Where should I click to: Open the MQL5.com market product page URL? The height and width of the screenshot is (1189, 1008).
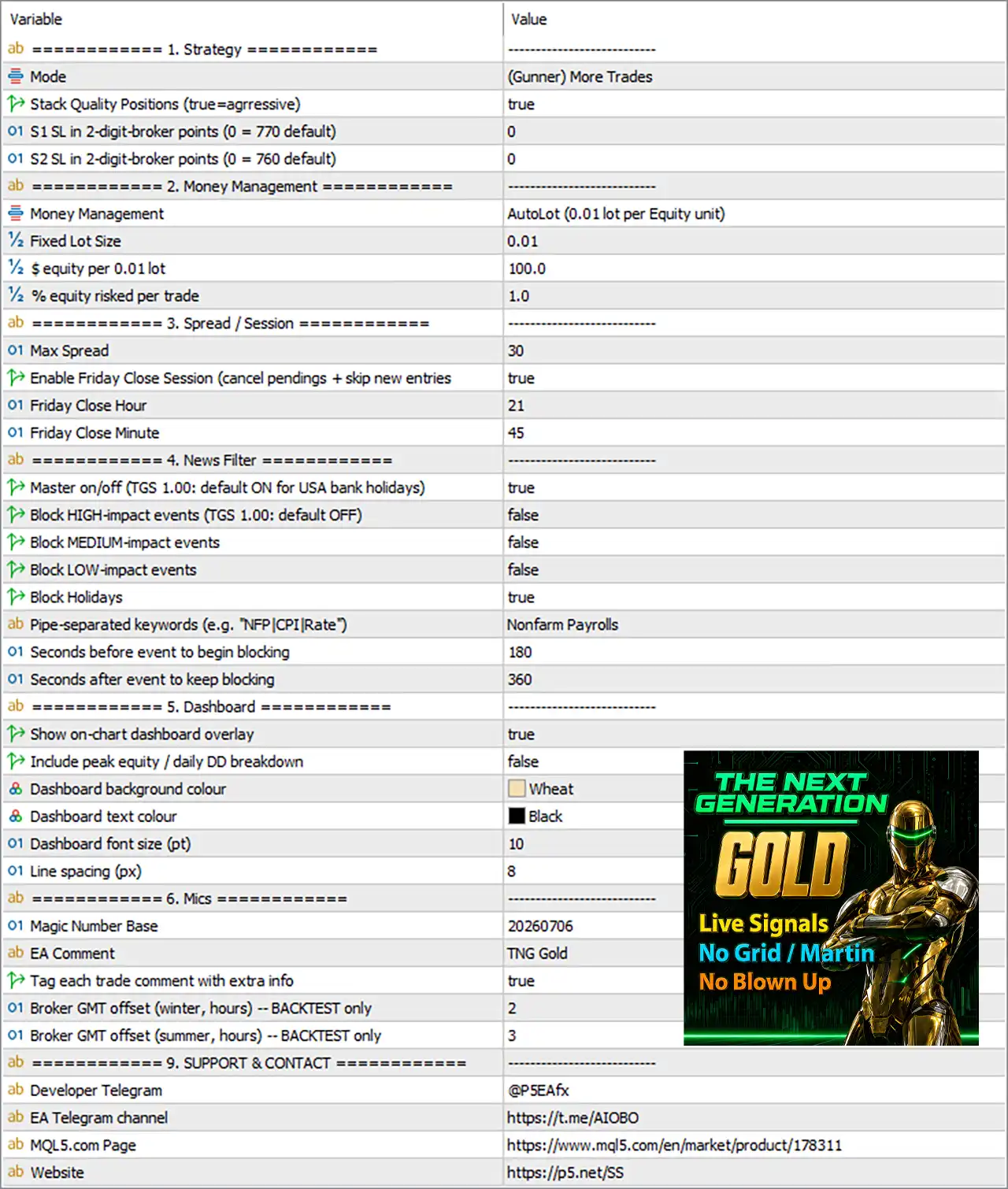click(x=674, y=1146)
